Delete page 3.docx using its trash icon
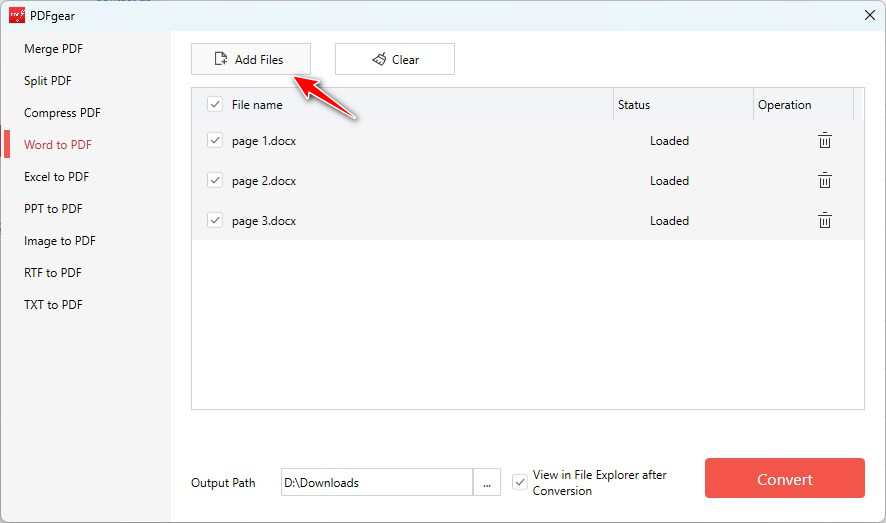Viewport: 886px width, 523px height. coord(824,220)
